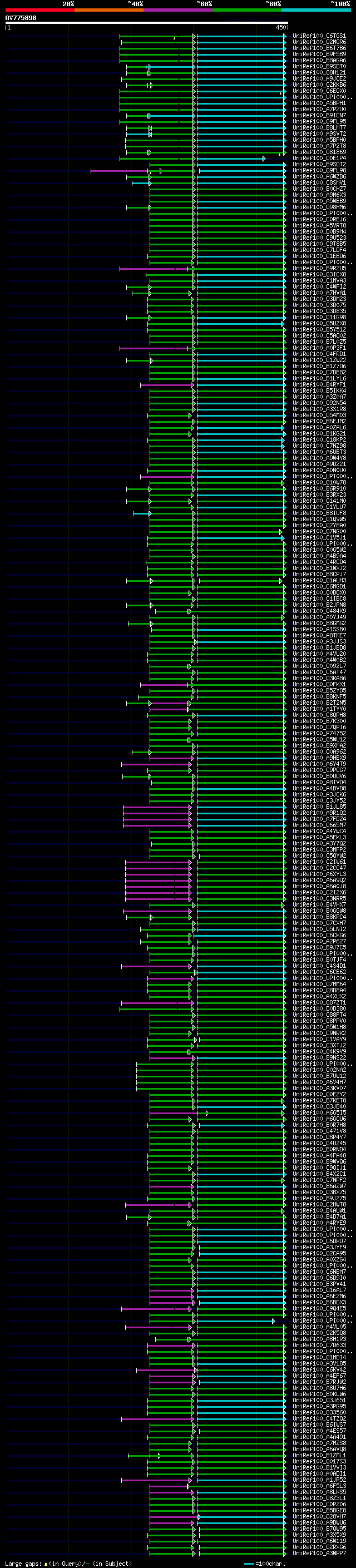Click the UniRef100_Q92N54 label

319,403
